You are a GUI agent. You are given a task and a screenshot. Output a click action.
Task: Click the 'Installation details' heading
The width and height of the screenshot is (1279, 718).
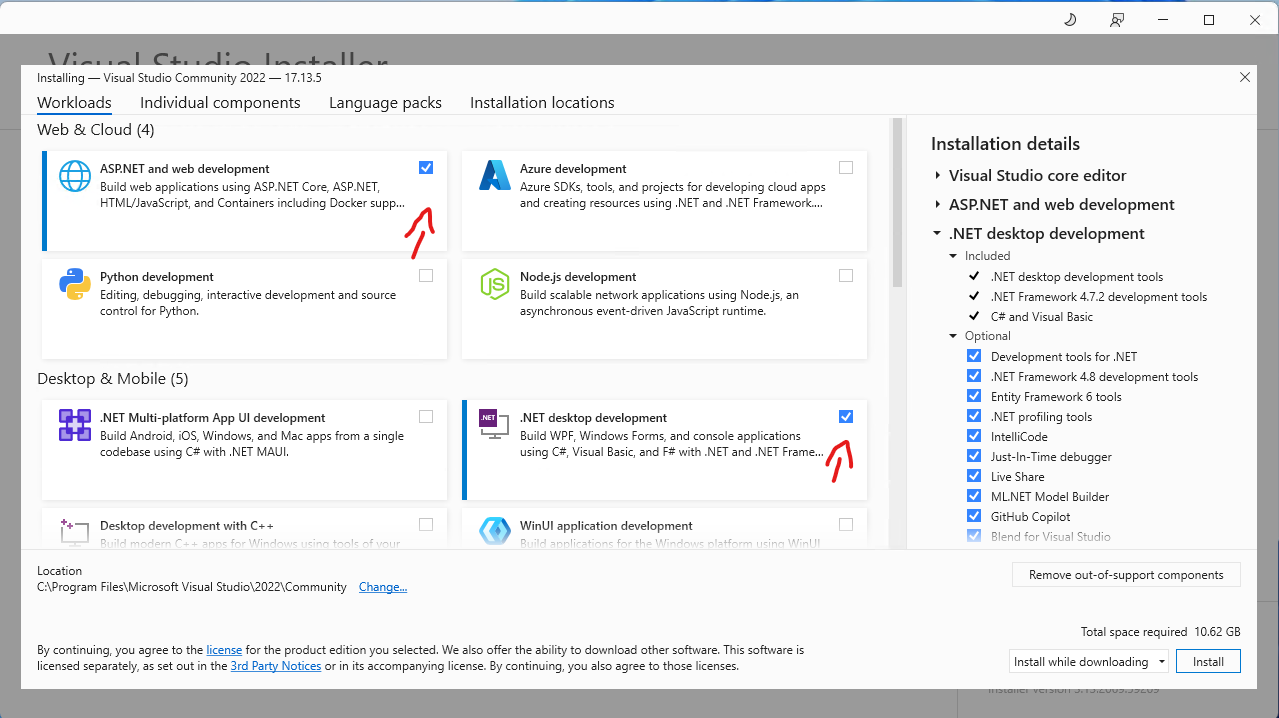tap(1005, 144)
